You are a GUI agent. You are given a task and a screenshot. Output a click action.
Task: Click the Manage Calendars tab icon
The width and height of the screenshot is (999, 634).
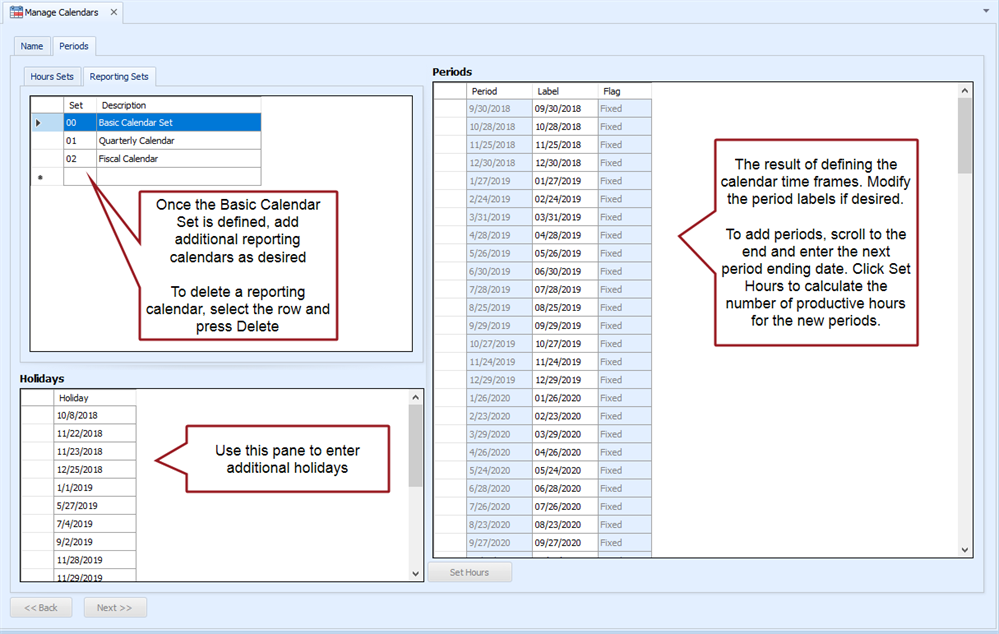point(16,13)
